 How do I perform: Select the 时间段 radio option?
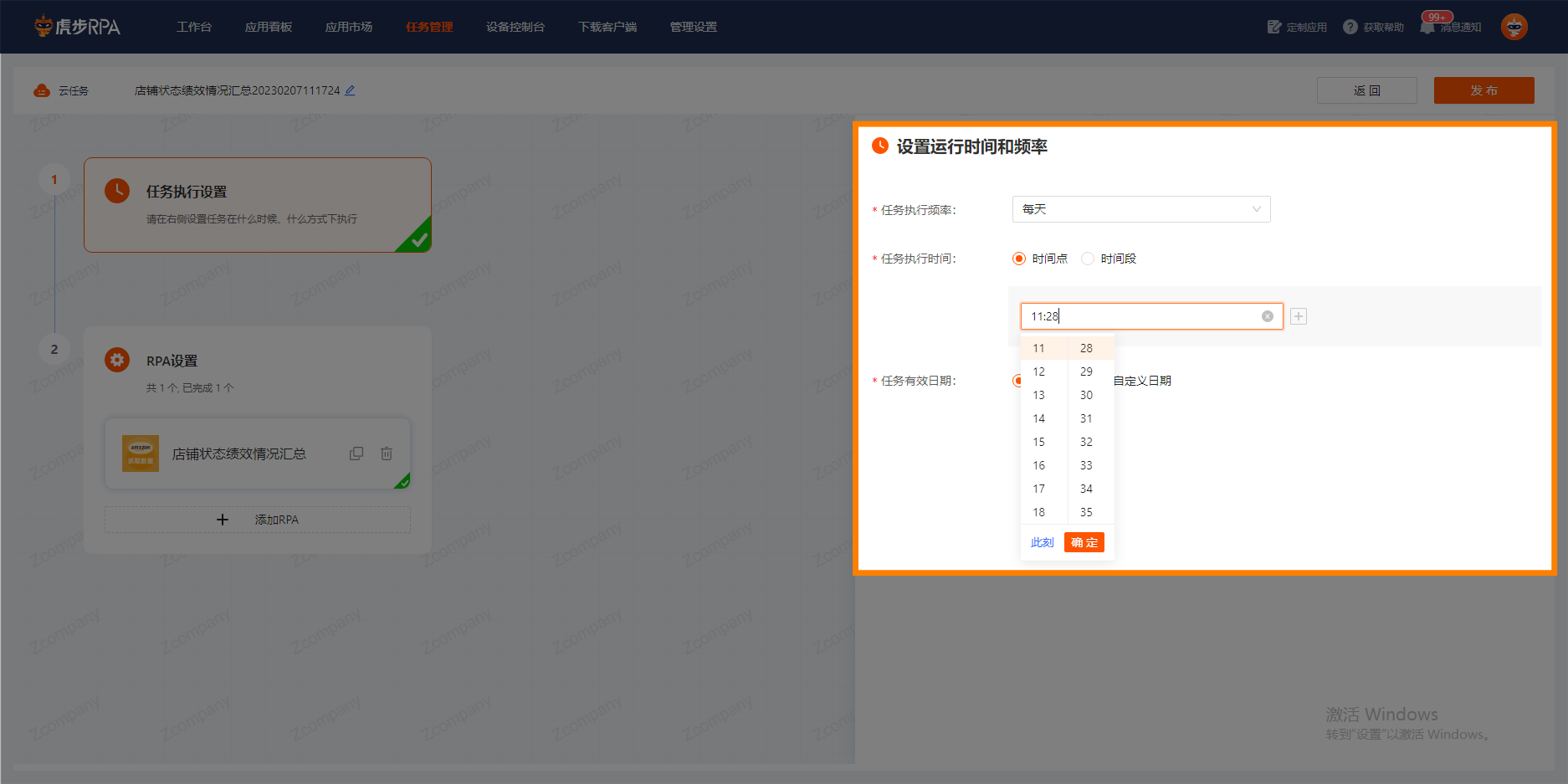(1088, 259)
